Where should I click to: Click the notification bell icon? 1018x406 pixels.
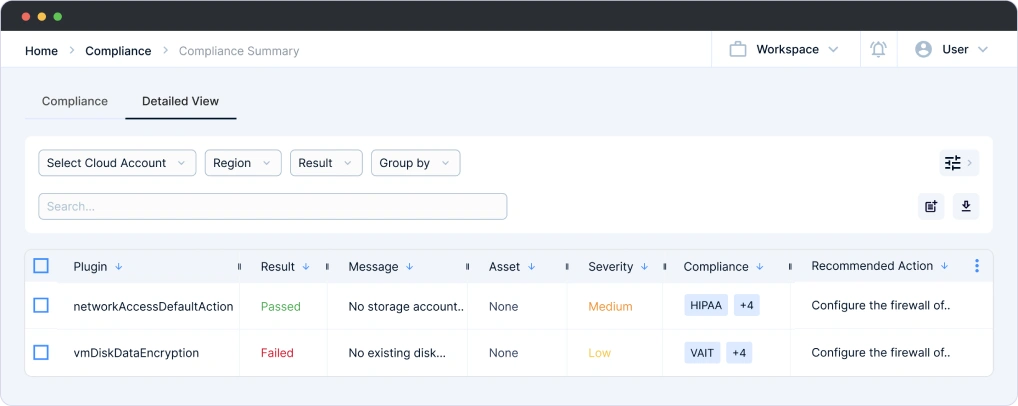tap(878, 49)
